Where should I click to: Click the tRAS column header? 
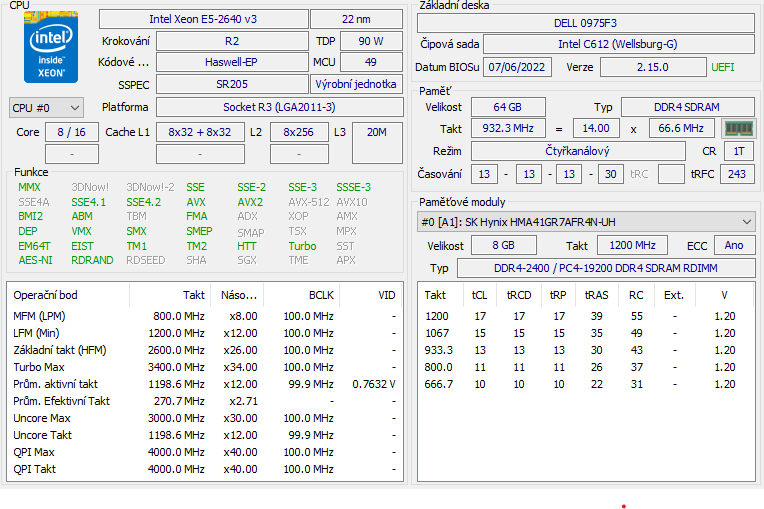coord(597,295)
